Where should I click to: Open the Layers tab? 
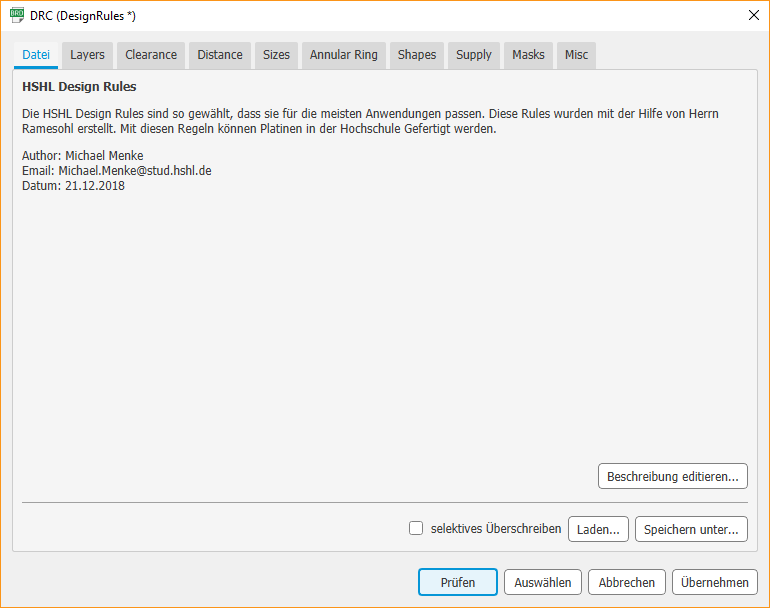pyautogui.click(x=87, y=55)
